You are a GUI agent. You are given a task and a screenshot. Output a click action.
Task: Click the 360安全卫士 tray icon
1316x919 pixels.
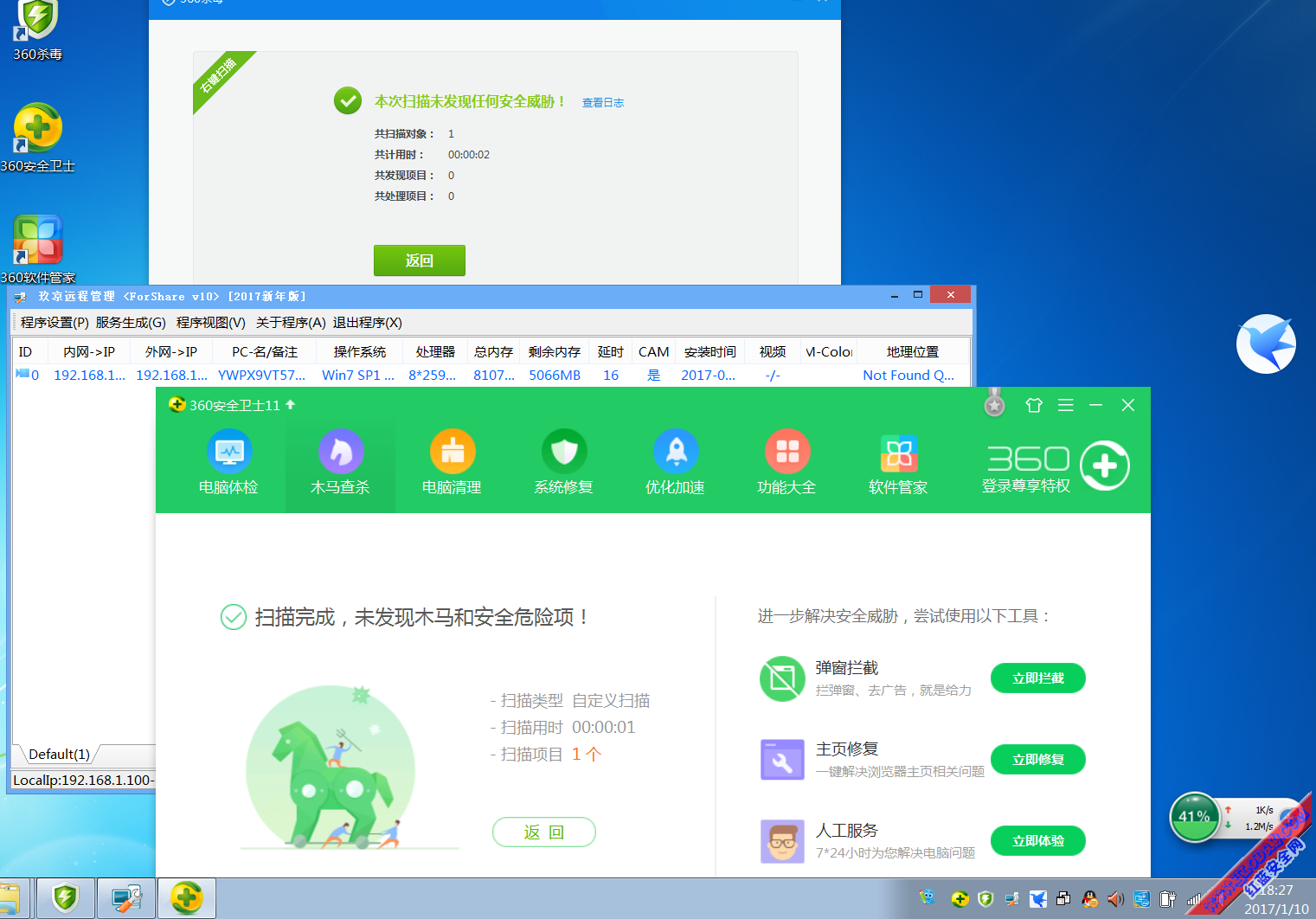pyautogui.click(x=960, y=899)
